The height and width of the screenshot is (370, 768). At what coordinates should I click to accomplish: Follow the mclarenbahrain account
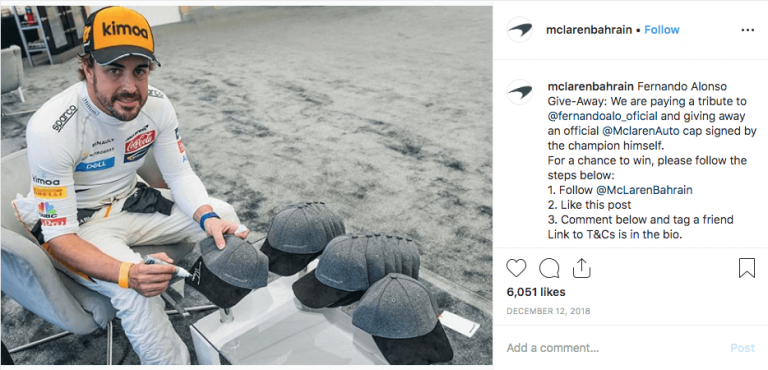point(662,30)
